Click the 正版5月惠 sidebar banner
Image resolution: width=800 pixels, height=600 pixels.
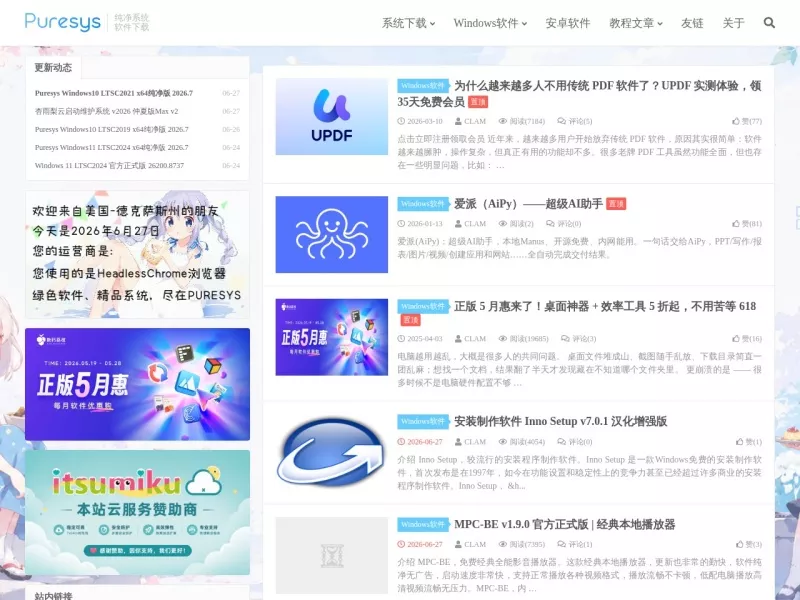(x=137, y=384)
